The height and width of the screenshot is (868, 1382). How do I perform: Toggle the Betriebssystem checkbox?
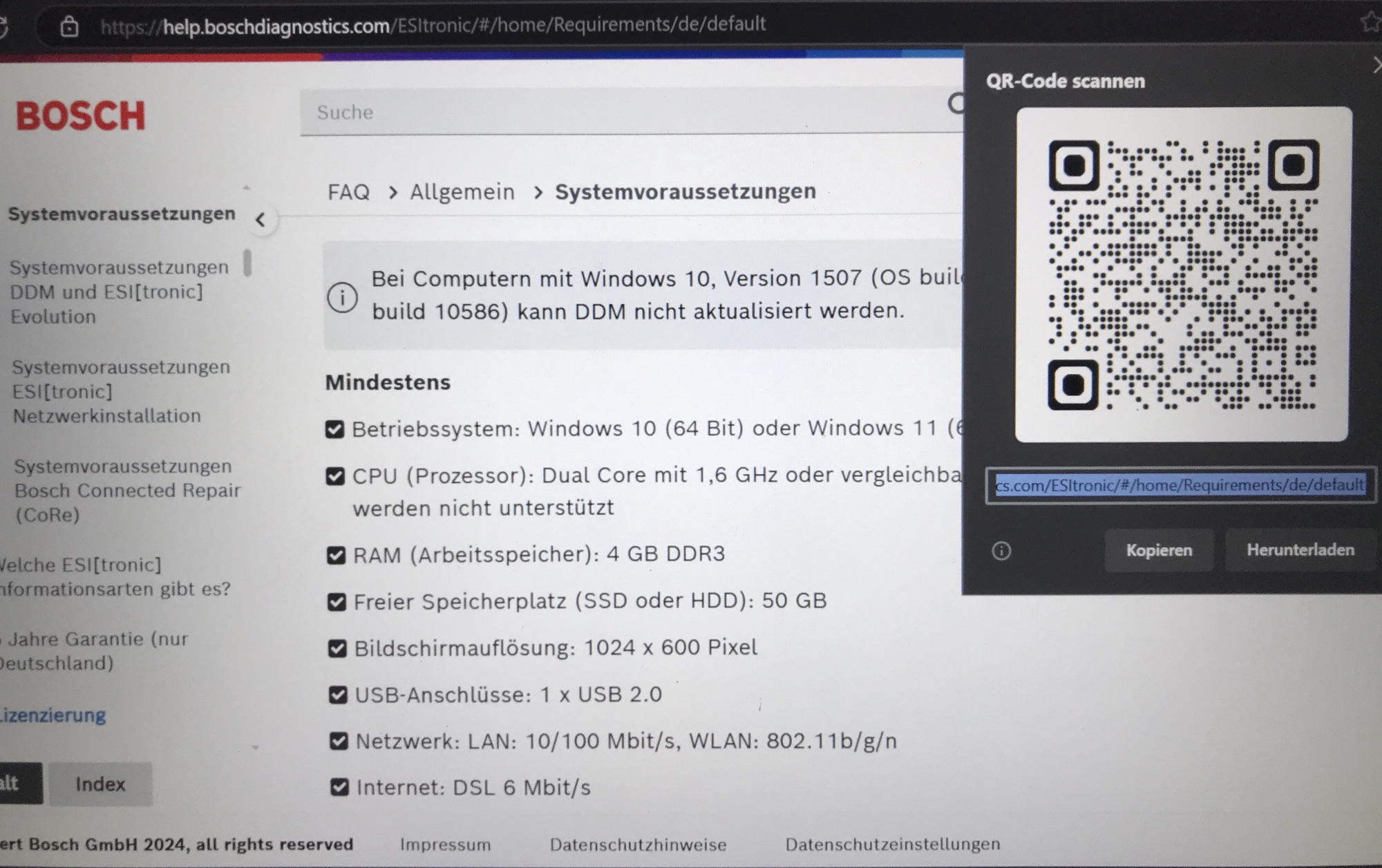coord(334,429)
